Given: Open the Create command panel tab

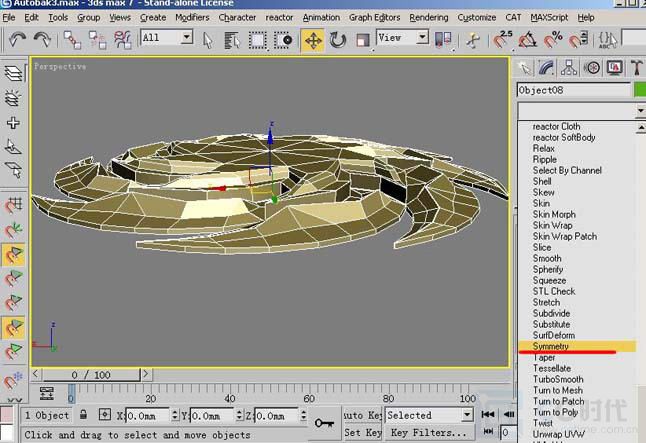Looking at the screenshot, I should coord(524,68).
